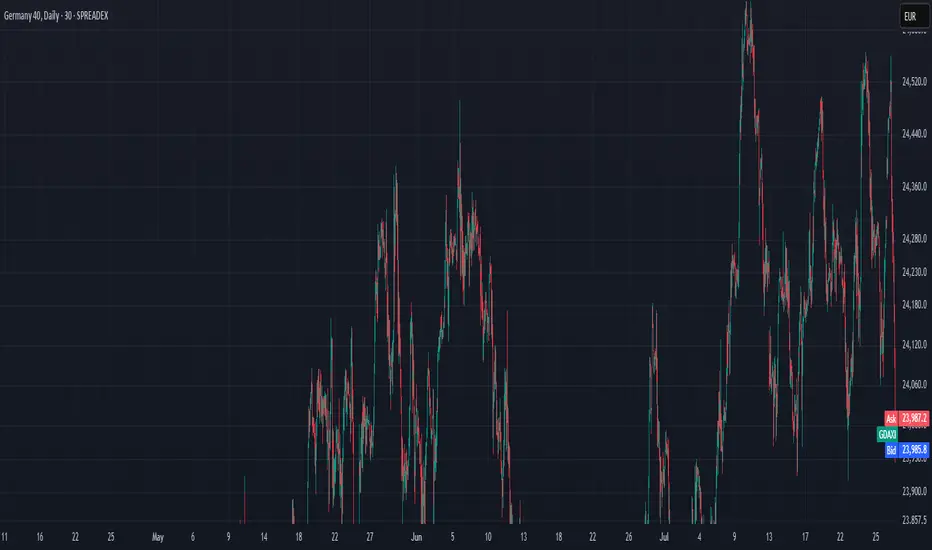Click the 23,900.0 price scale label
932x550 pixels.
click(914, 491)
